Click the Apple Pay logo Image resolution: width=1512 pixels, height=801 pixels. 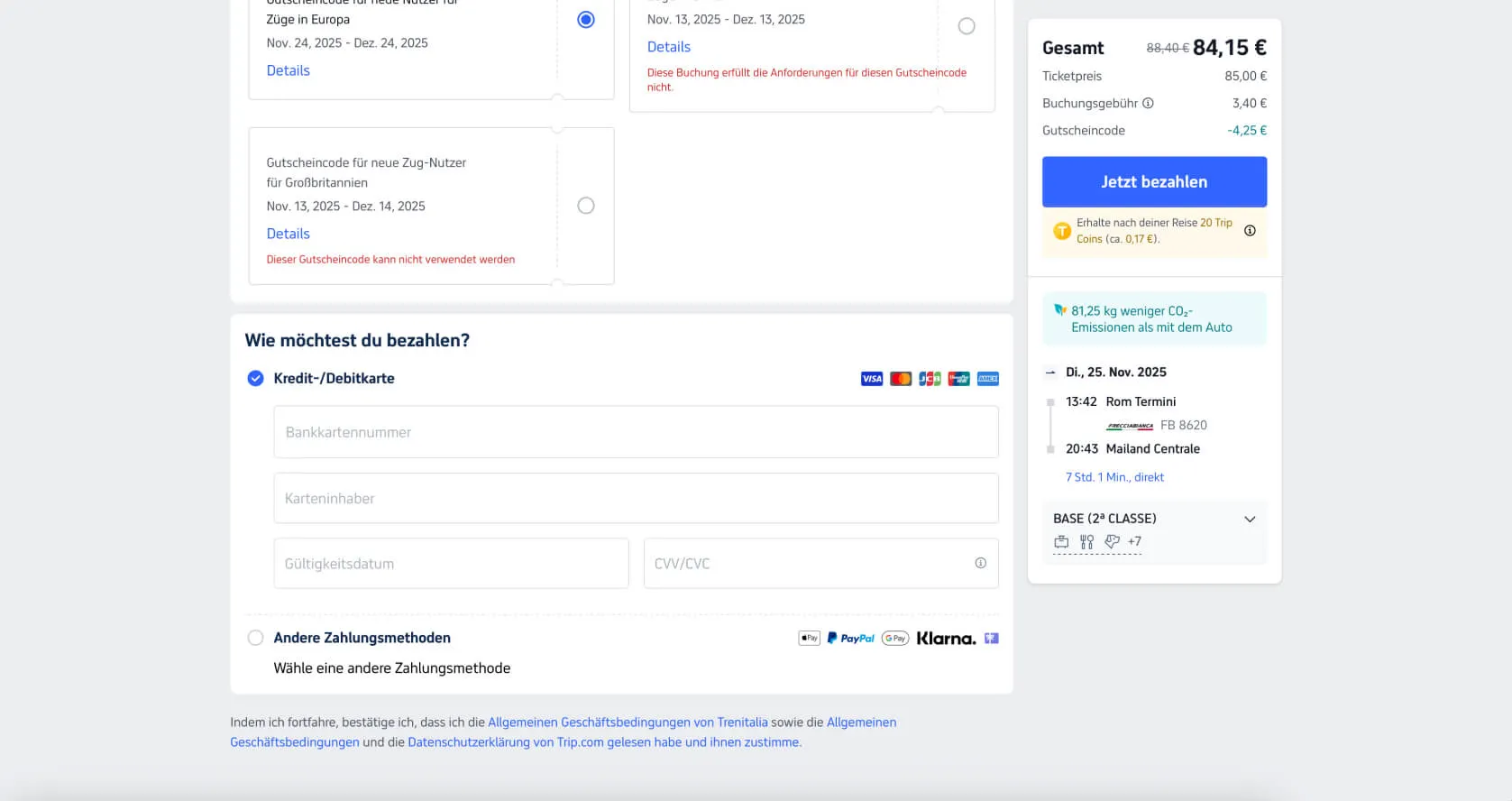coord(810,639)
